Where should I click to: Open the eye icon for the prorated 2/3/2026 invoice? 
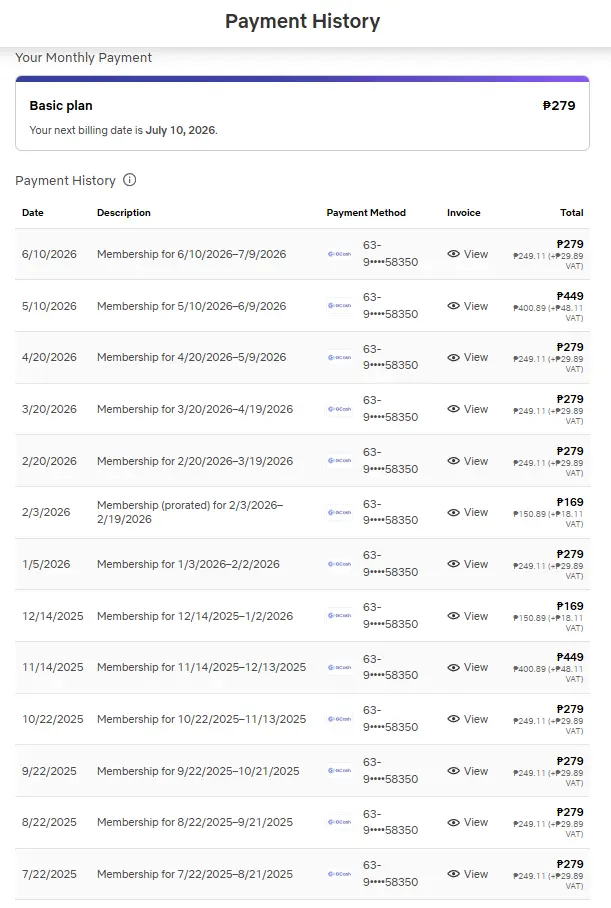click(453, 512)
